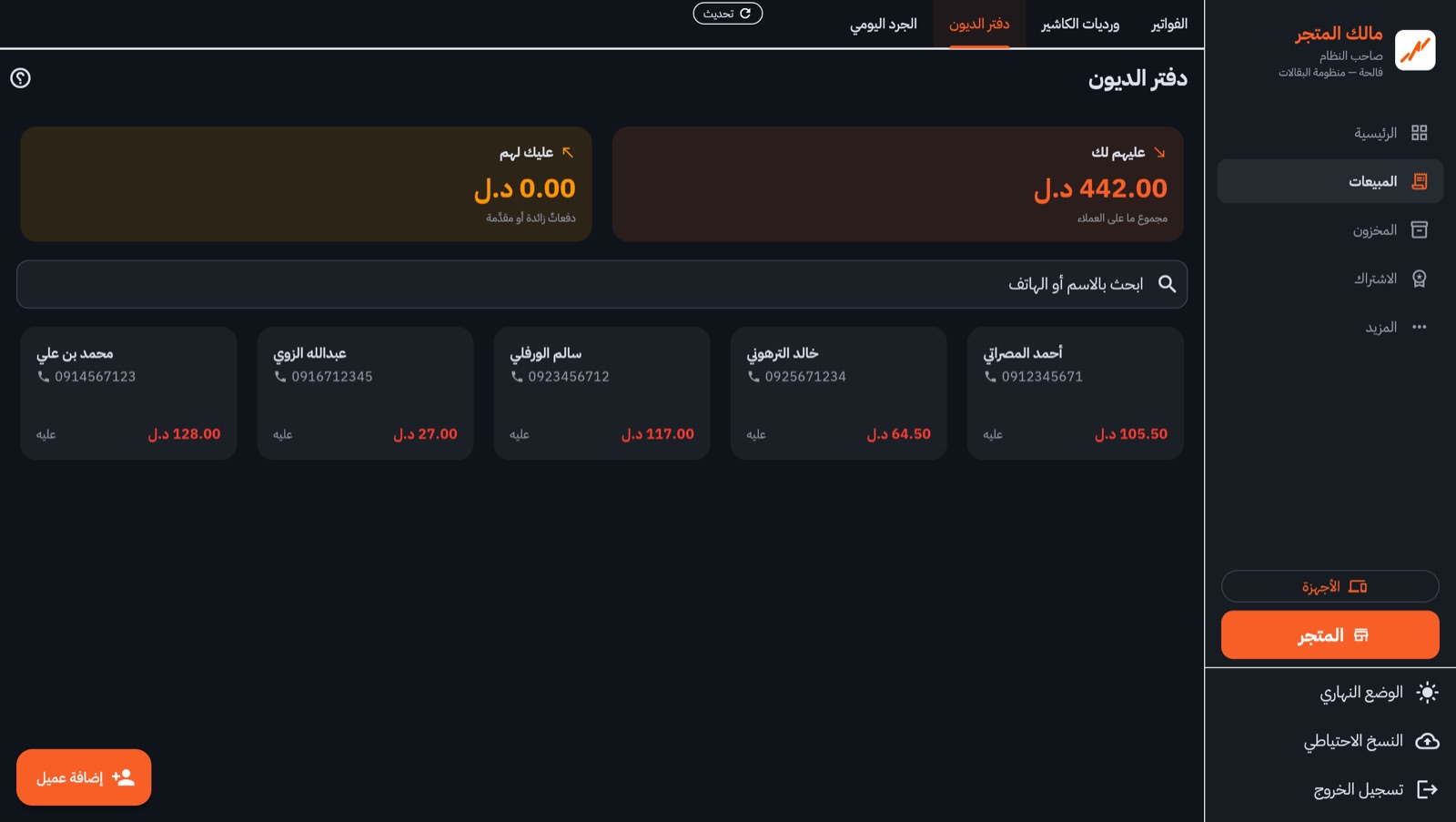
Task: Select the دفتر الديون tab
Action: (979, 24)
